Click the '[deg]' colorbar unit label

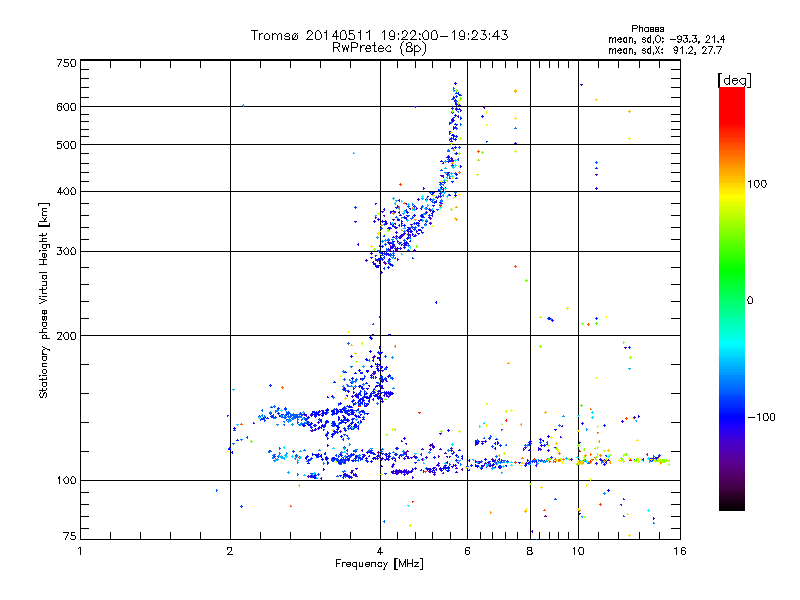click(734, 80)
